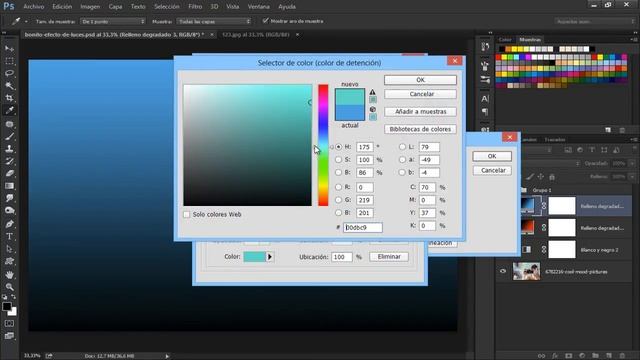Select the History Brush tool
This screenshot has width=640, height=360.
point(9,161)
